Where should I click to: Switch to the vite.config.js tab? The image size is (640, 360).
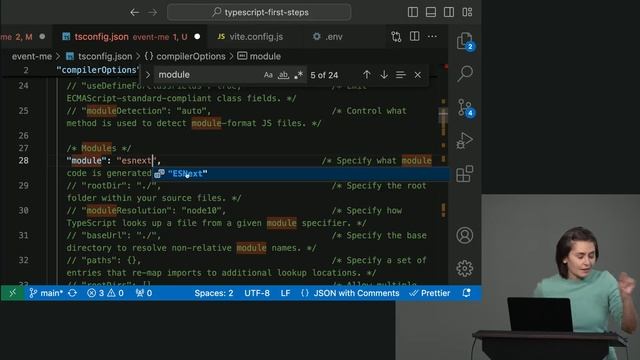click(256, 37)
